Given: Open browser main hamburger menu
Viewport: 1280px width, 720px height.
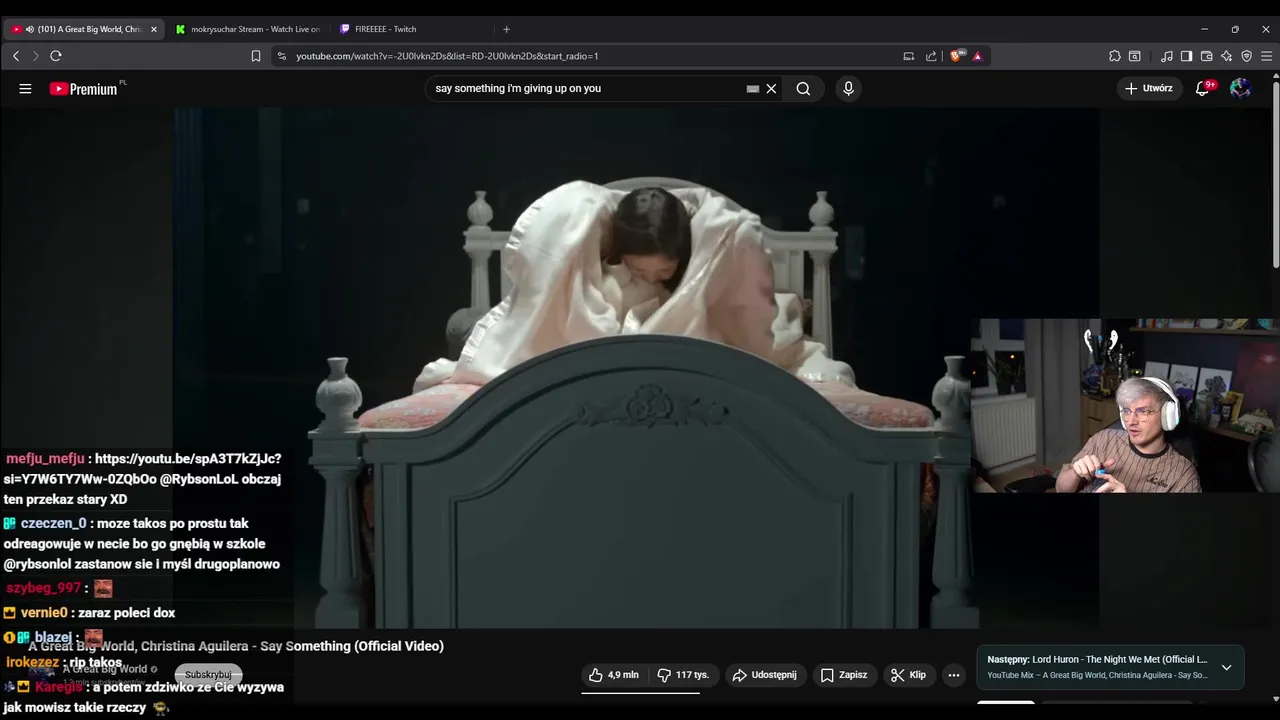Looking at the screenshot, I should (1267, 56).
